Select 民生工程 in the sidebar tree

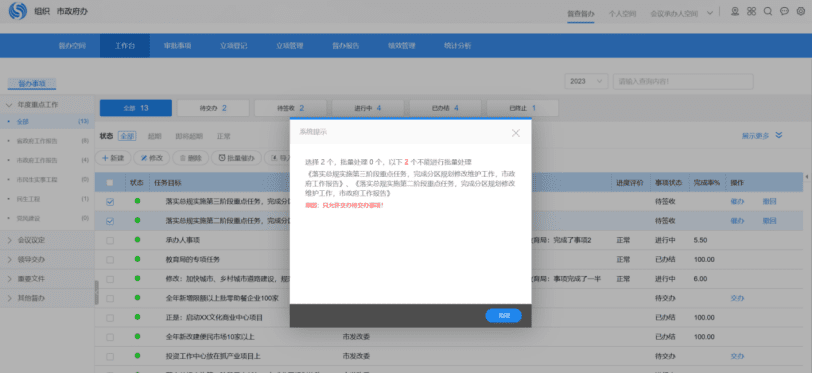click(28, 199)
